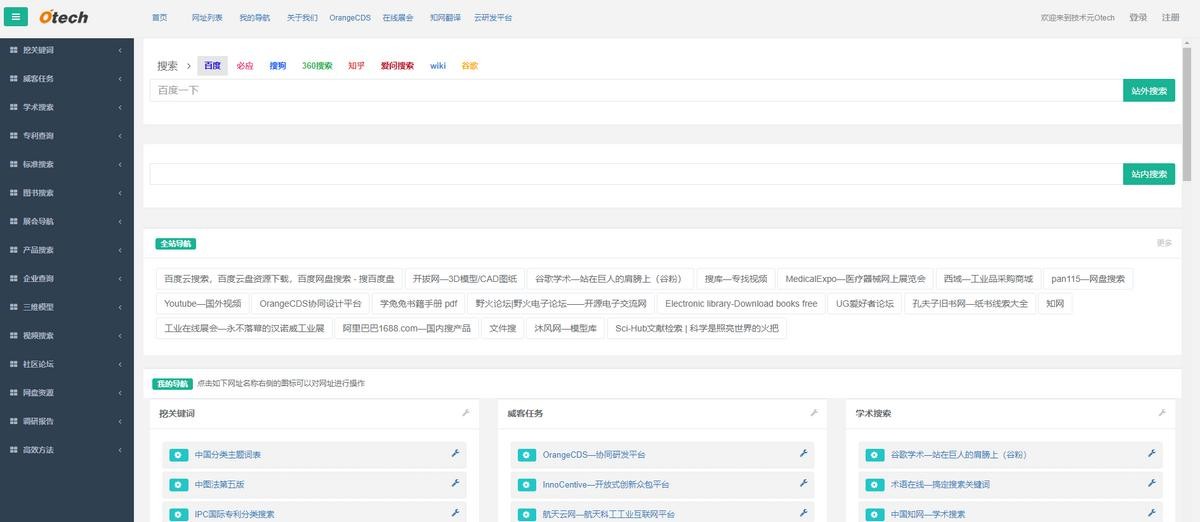Open 网址列表 in the top navigation
Screen dimensions: 1200x522
207,18
